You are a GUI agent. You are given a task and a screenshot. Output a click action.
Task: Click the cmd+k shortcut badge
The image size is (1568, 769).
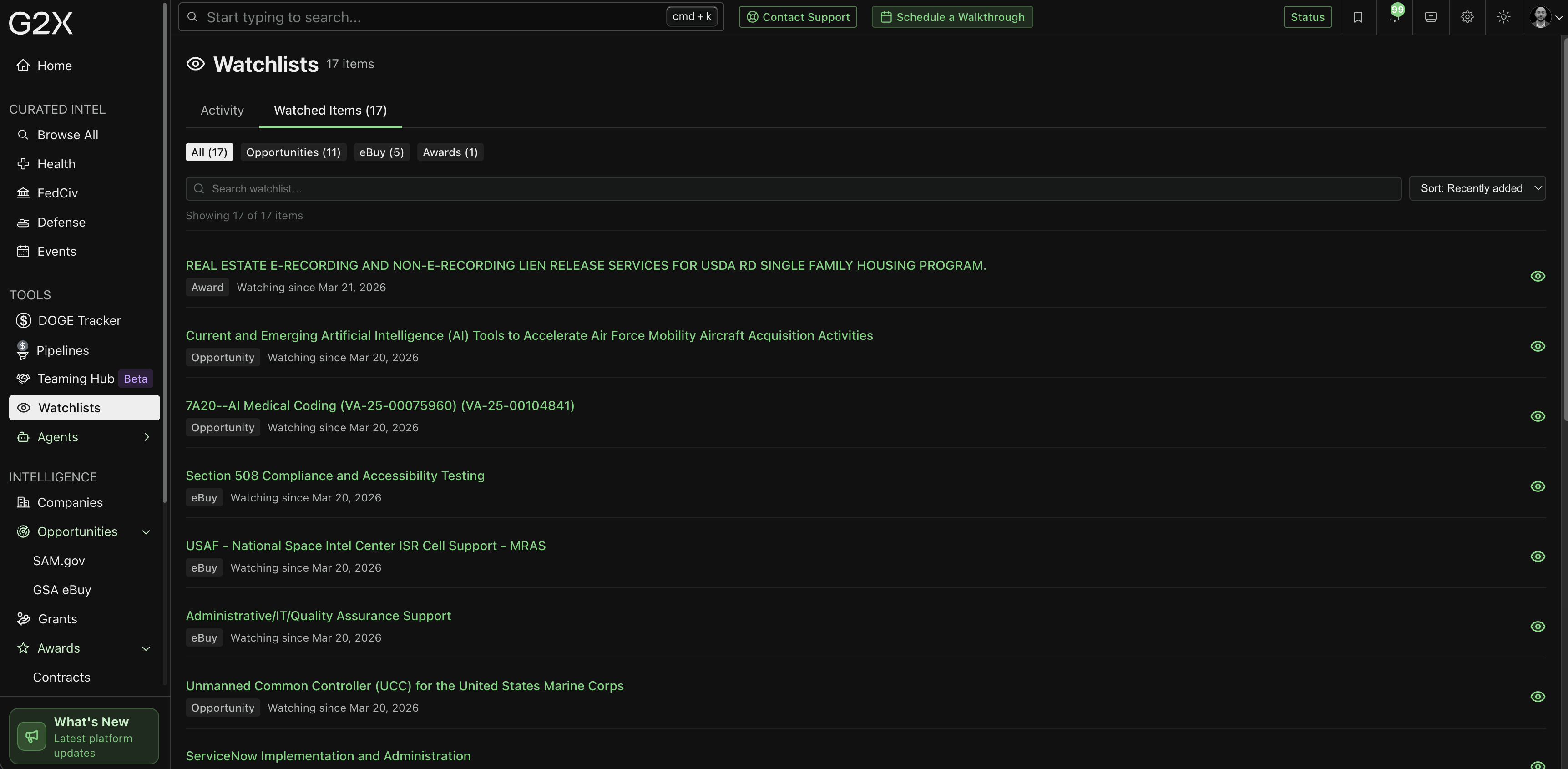coord(692,16)
